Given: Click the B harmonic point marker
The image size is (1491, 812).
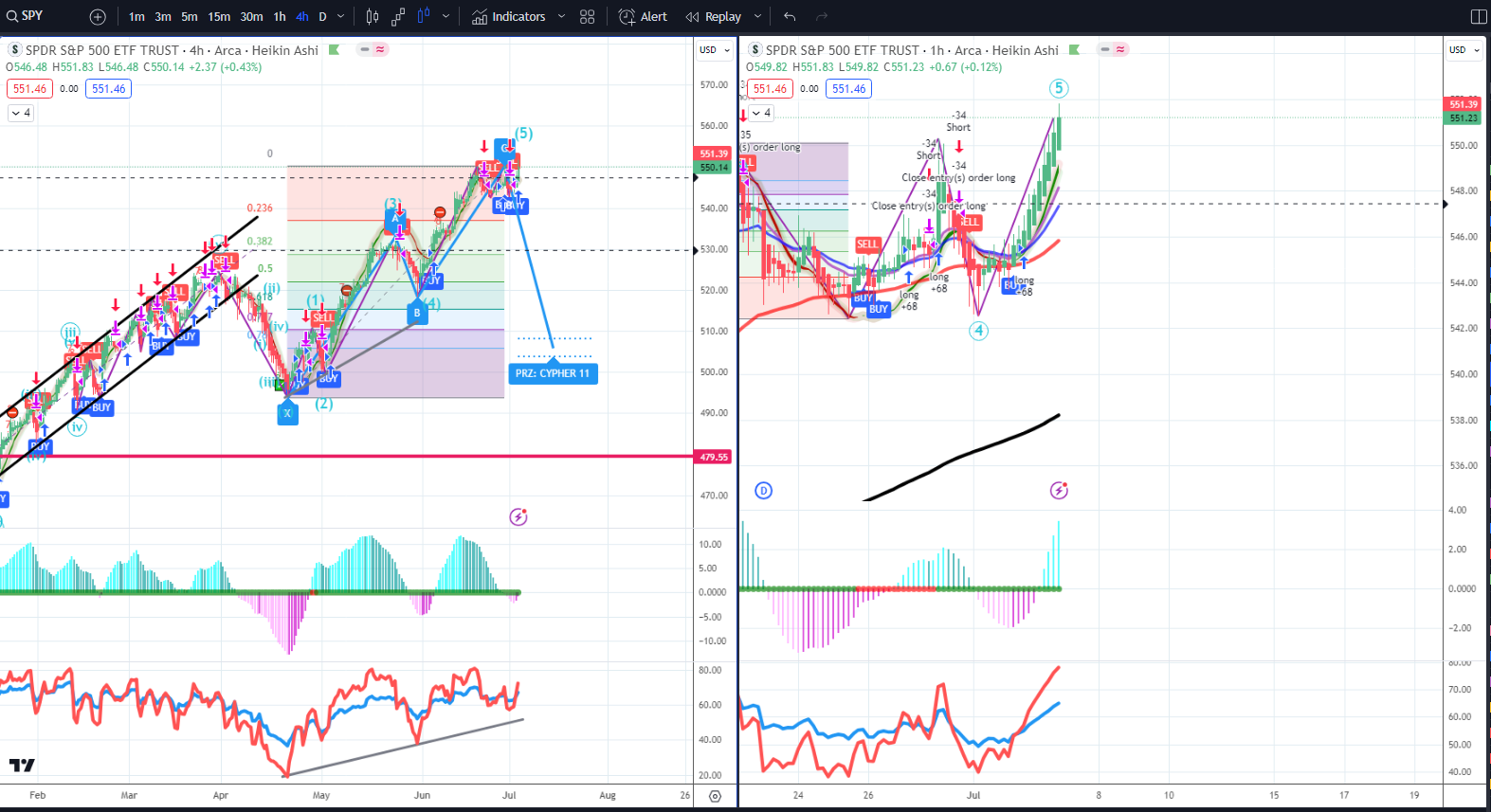Looking at the screenshot, I should pyautogui.click(x=417, y=313).
